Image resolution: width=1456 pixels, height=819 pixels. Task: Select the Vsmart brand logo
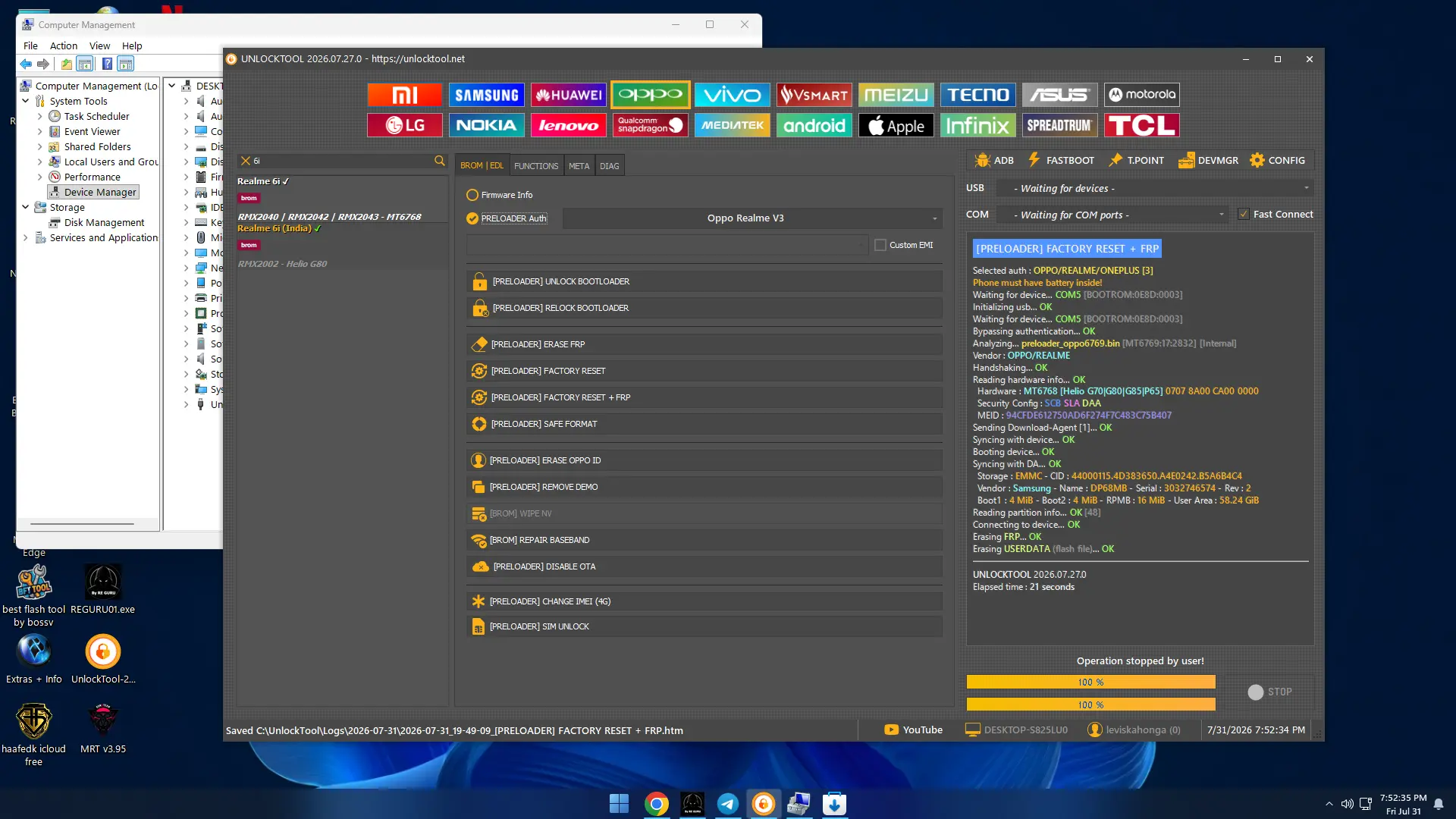tap(814, 95)
